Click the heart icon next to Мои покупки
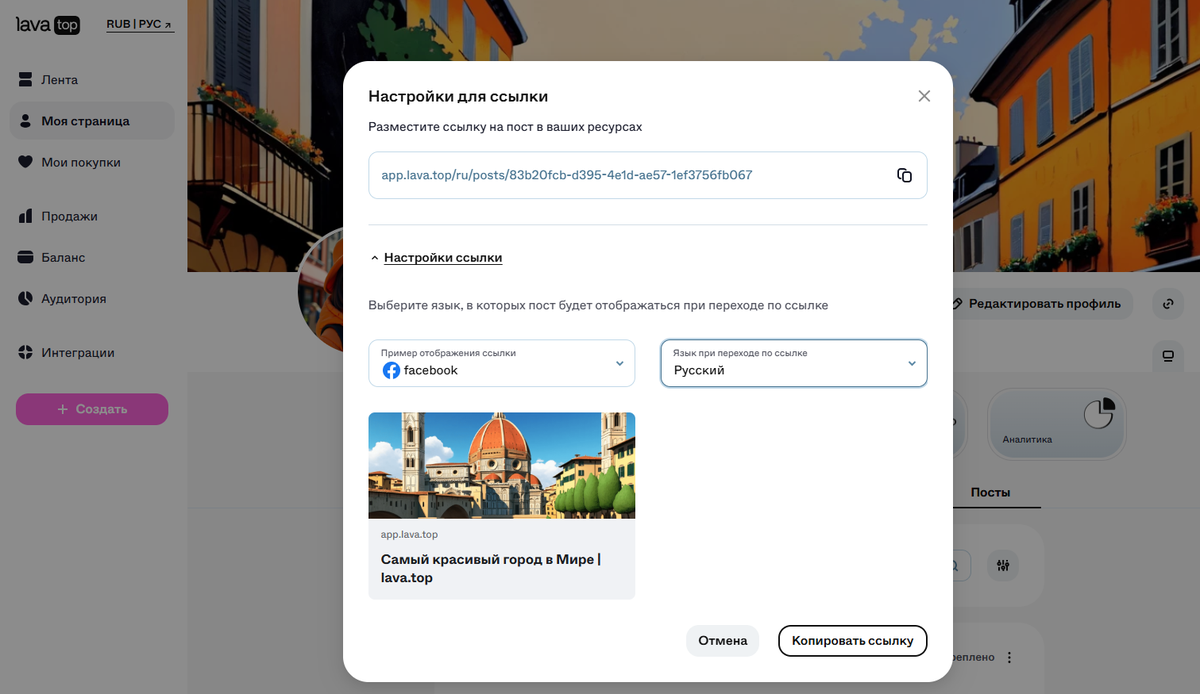Viewport: 1200px width, 694px height. [25, 162]
